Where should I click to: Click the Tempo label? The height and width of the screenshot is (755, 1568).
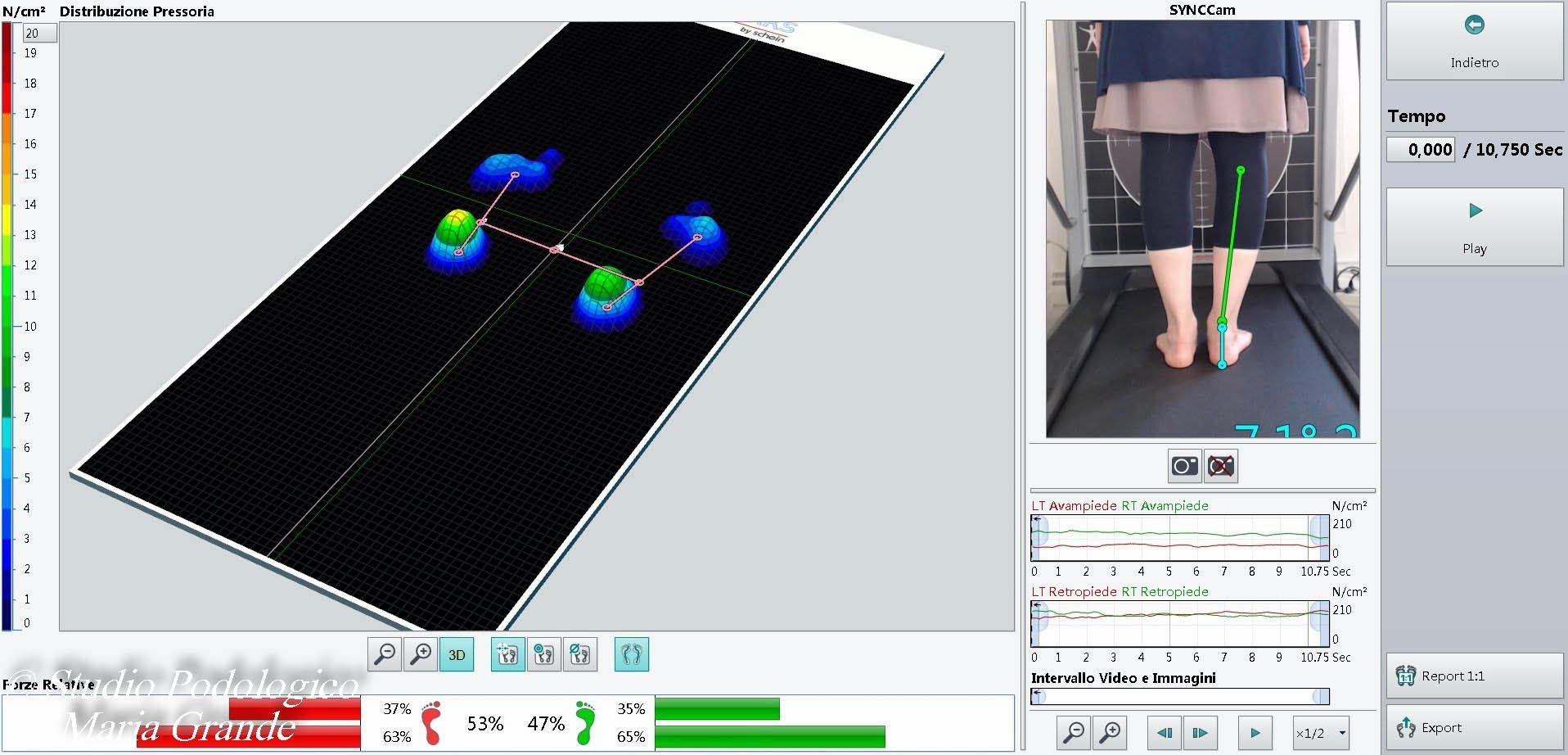1417,116
